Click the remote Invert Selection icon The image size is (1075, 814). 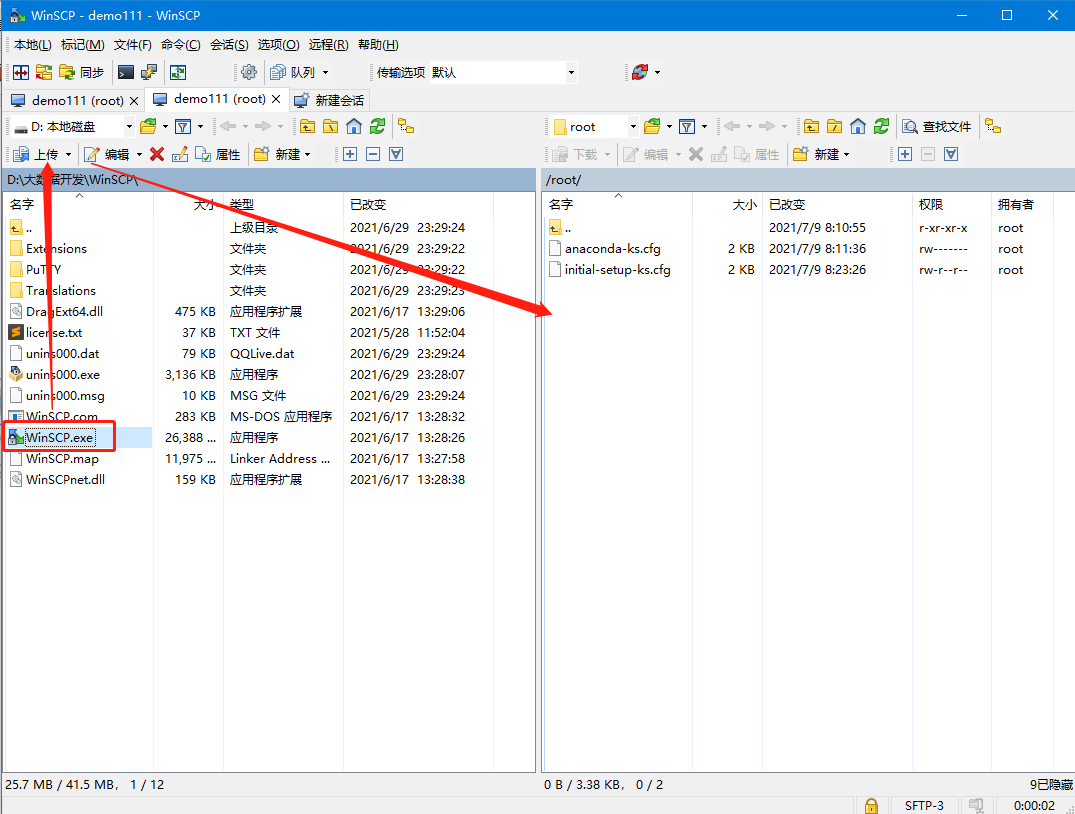[x=951, y=154]
